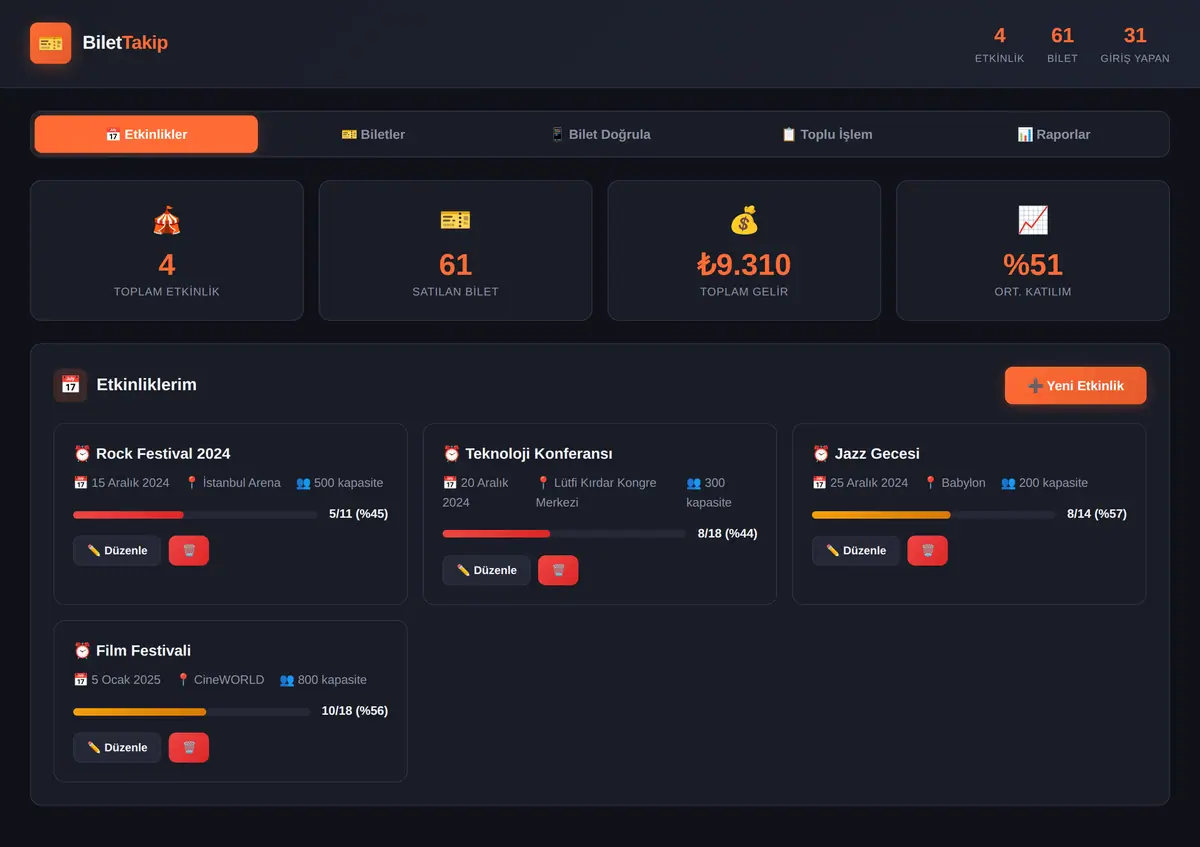Click the Teknoloji Konferansı attendance progress bar
Viewport: 1200px width, 847px height.
click(x=564, y=534)
